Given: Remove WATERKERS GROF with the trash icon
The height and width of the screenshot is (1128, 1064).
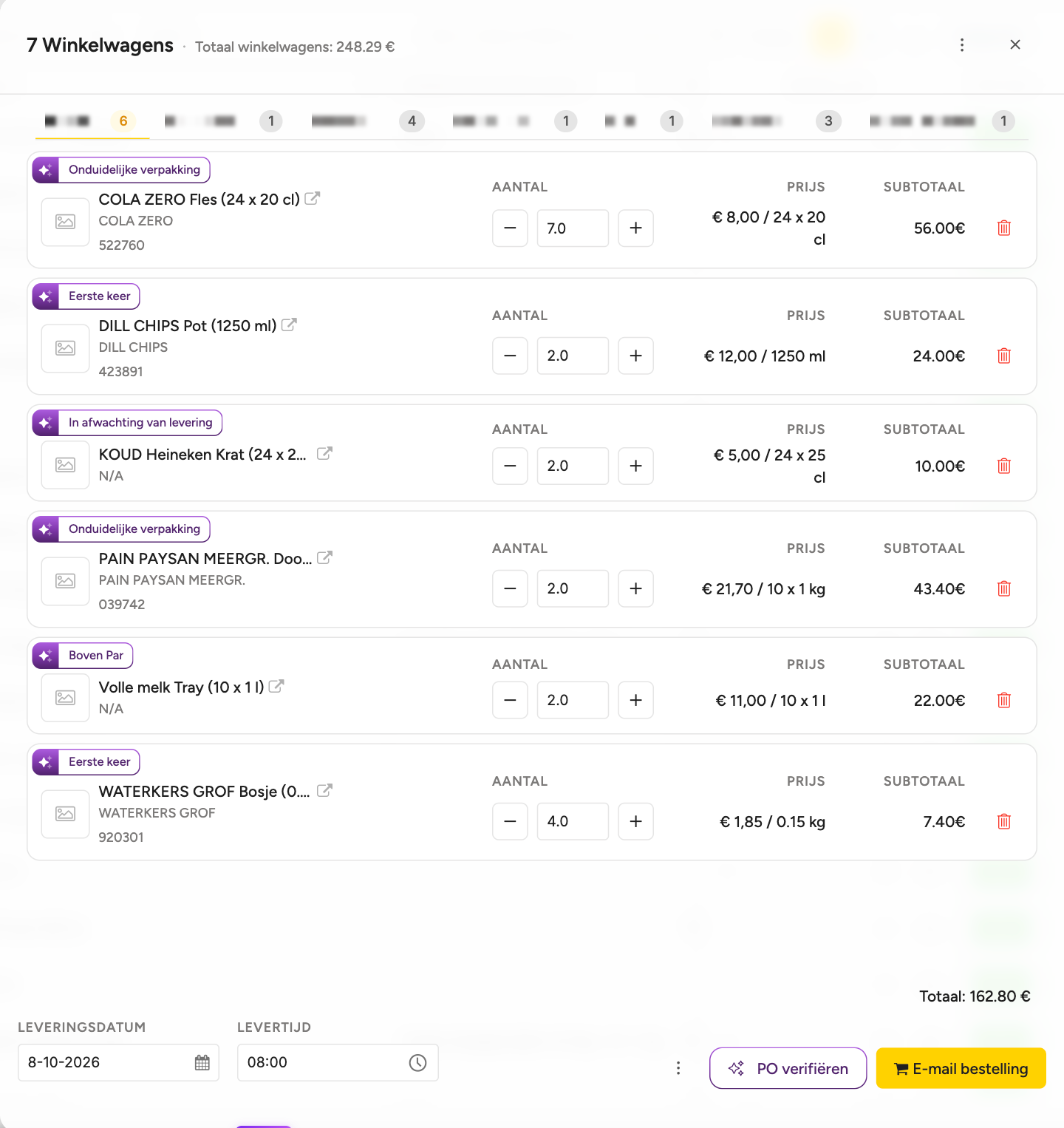Looking at the screenshot, I should click(1004, 821).
